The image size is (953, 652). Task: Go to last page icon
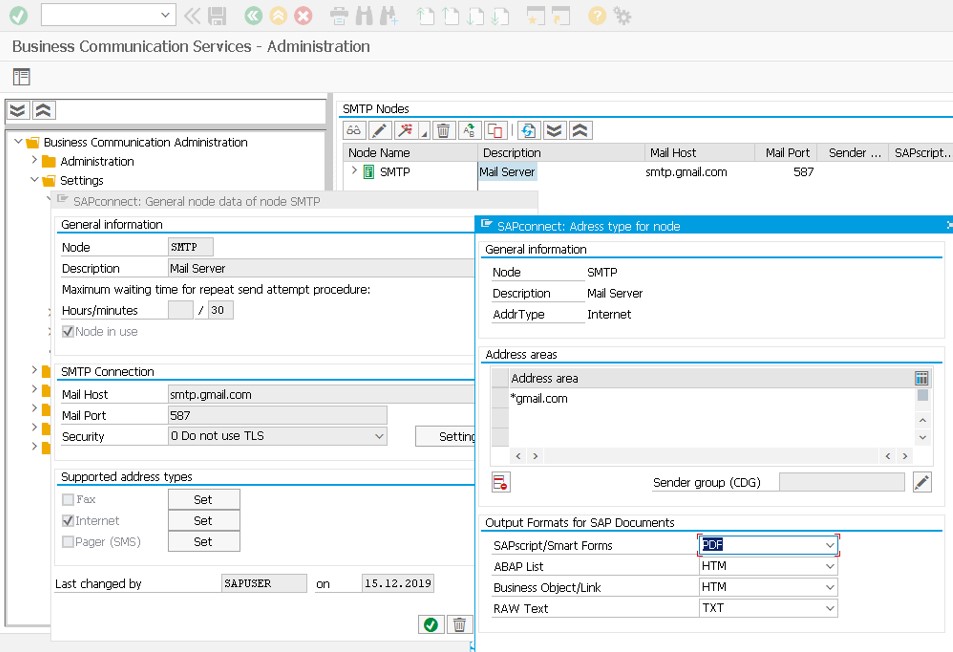pyautogui.click(x=500, y=16)
